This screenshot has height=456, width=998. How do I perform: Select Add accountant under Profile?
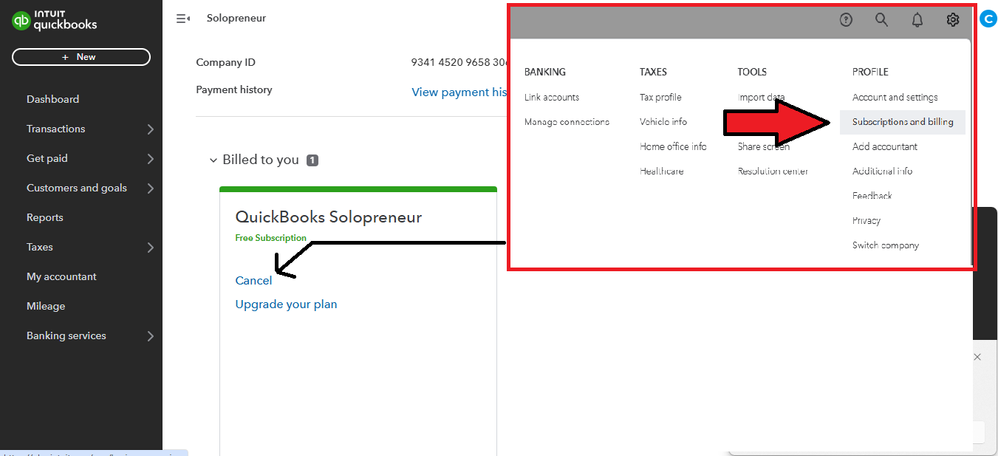(885, 146)
